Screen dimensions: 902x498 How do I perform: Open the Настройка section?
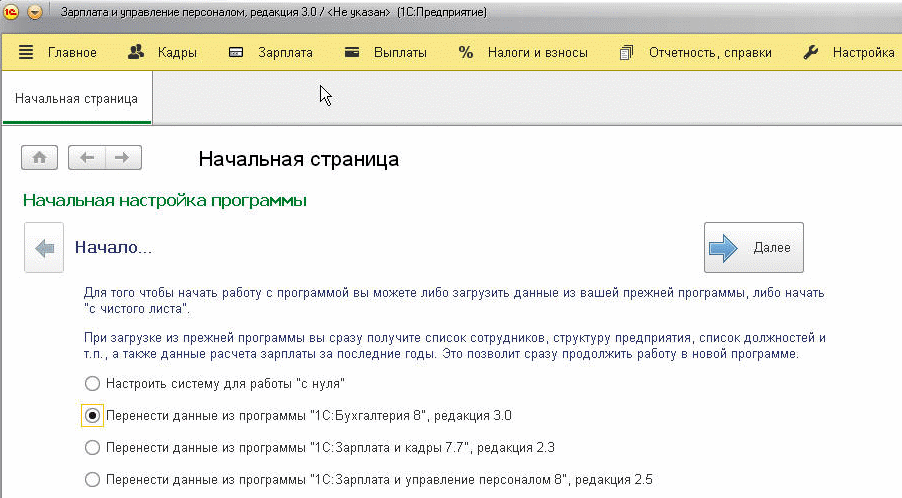[863, 53]
